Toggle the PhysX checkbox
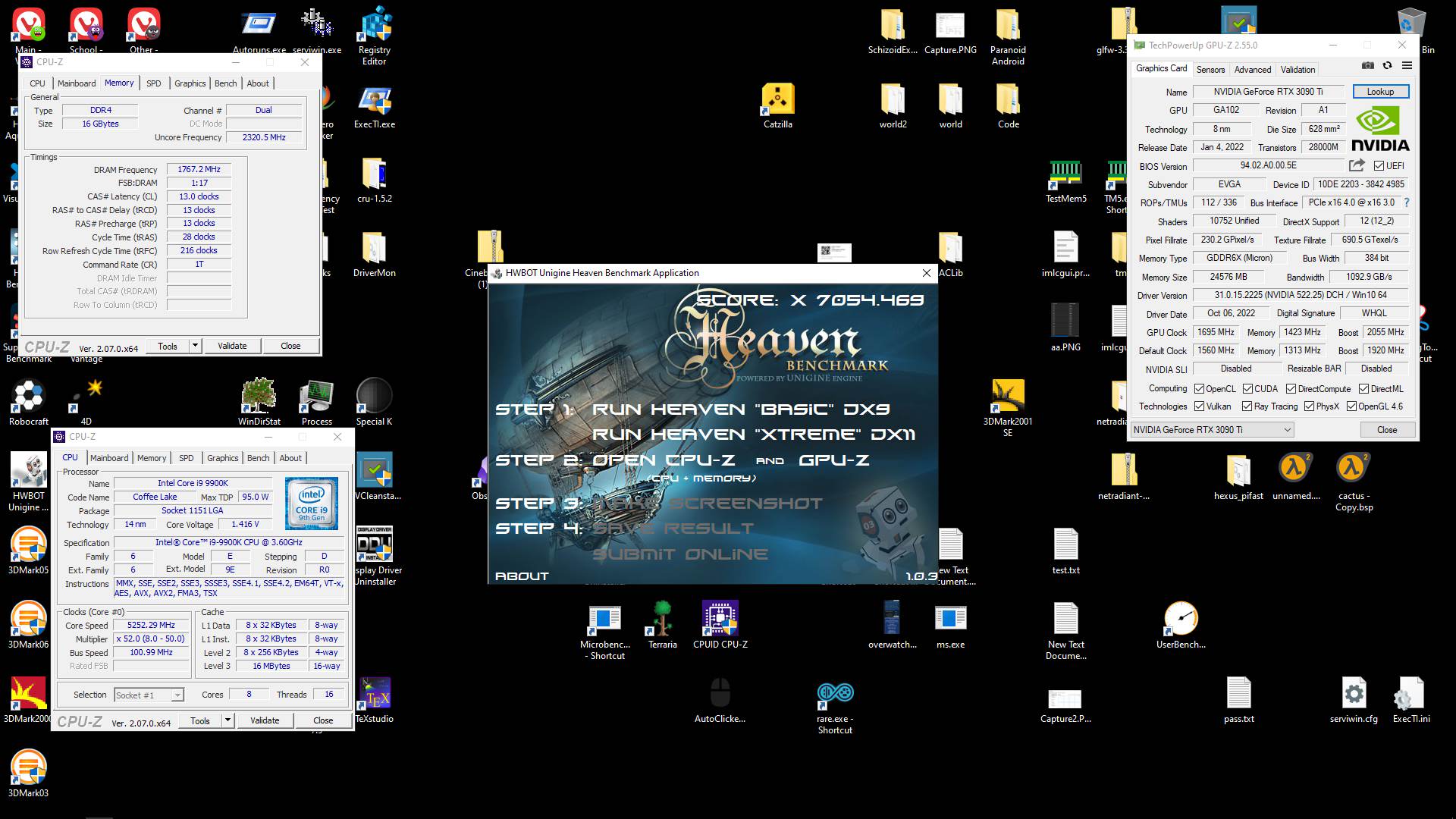The image size is (1456, 819). [x=1309, y=406]
